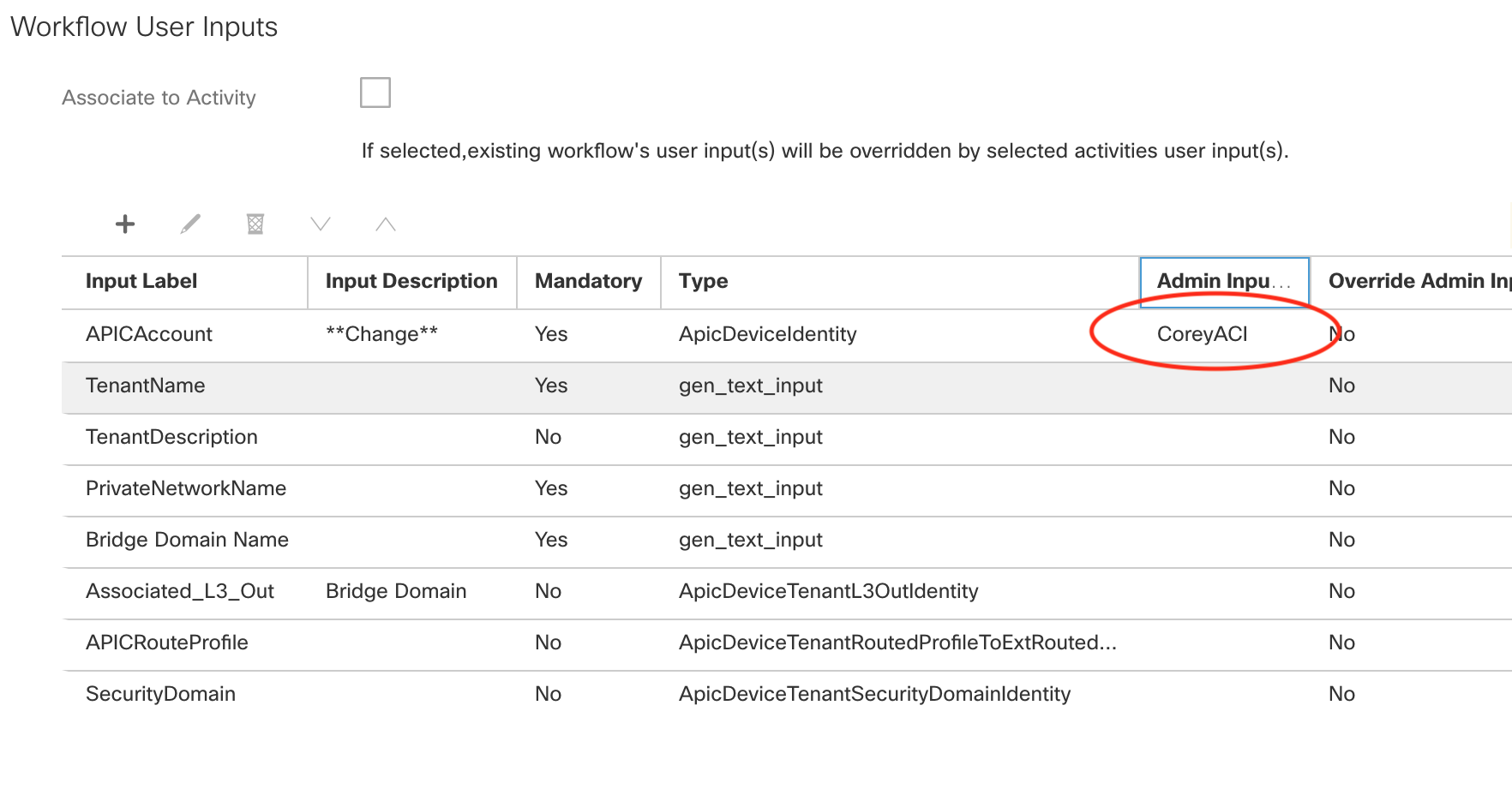Viewport: 1512px width, 795px height.
Task: Click the Add (plus) input icon
Action: click(x=125, y=224)
